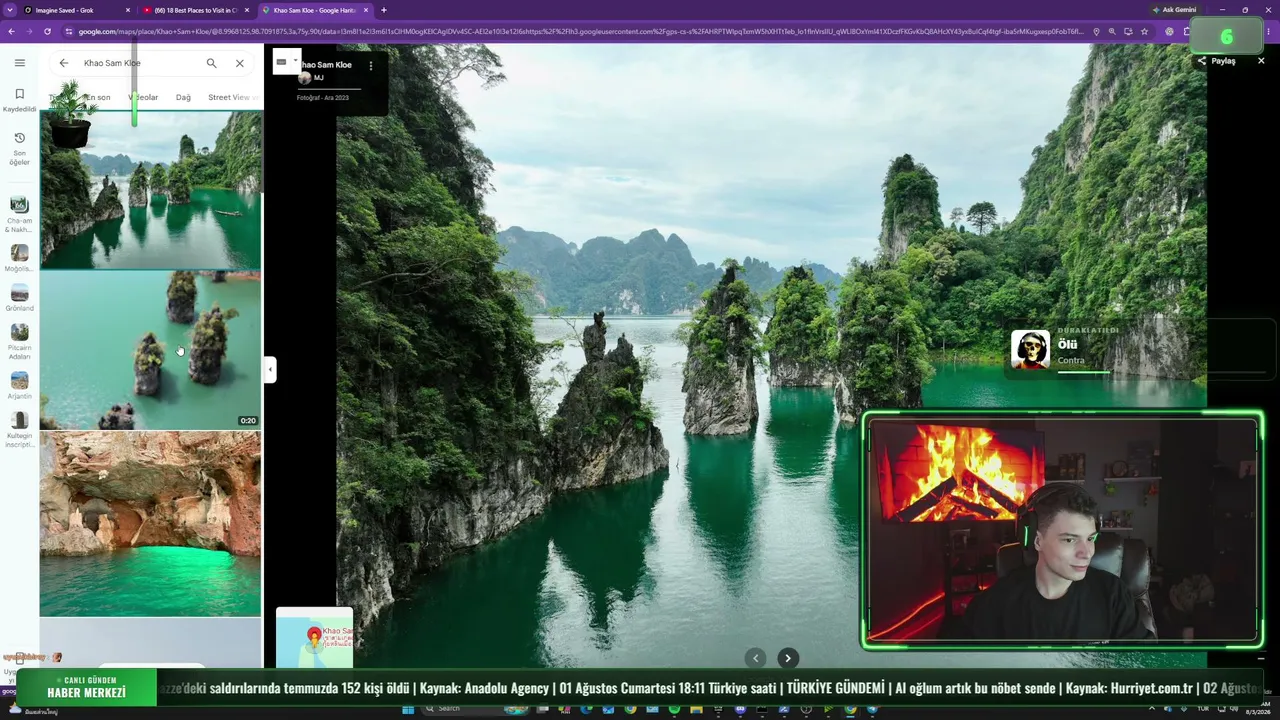Bookmark this page with star icon
Image resolution: width=1280 pixels, height=720 pixels.
click(1144, 31)
